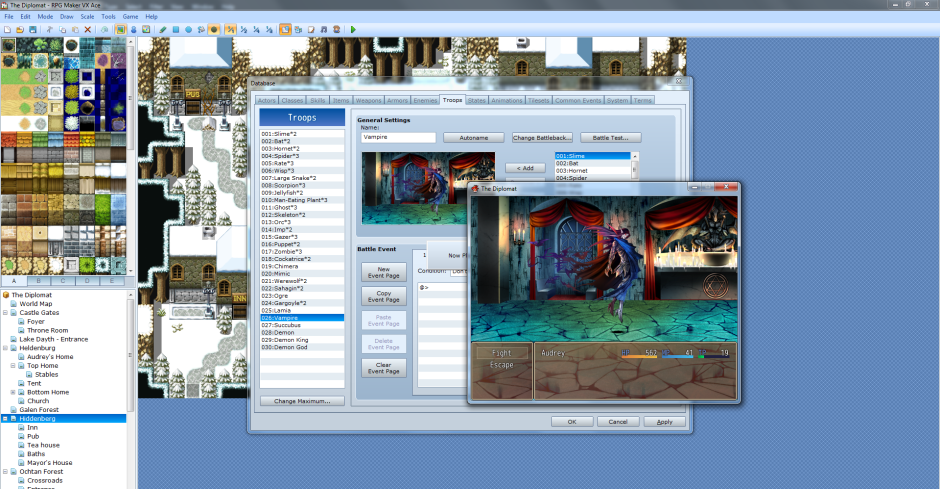Collapse the Top Home map tree node

tap(13, 366)
